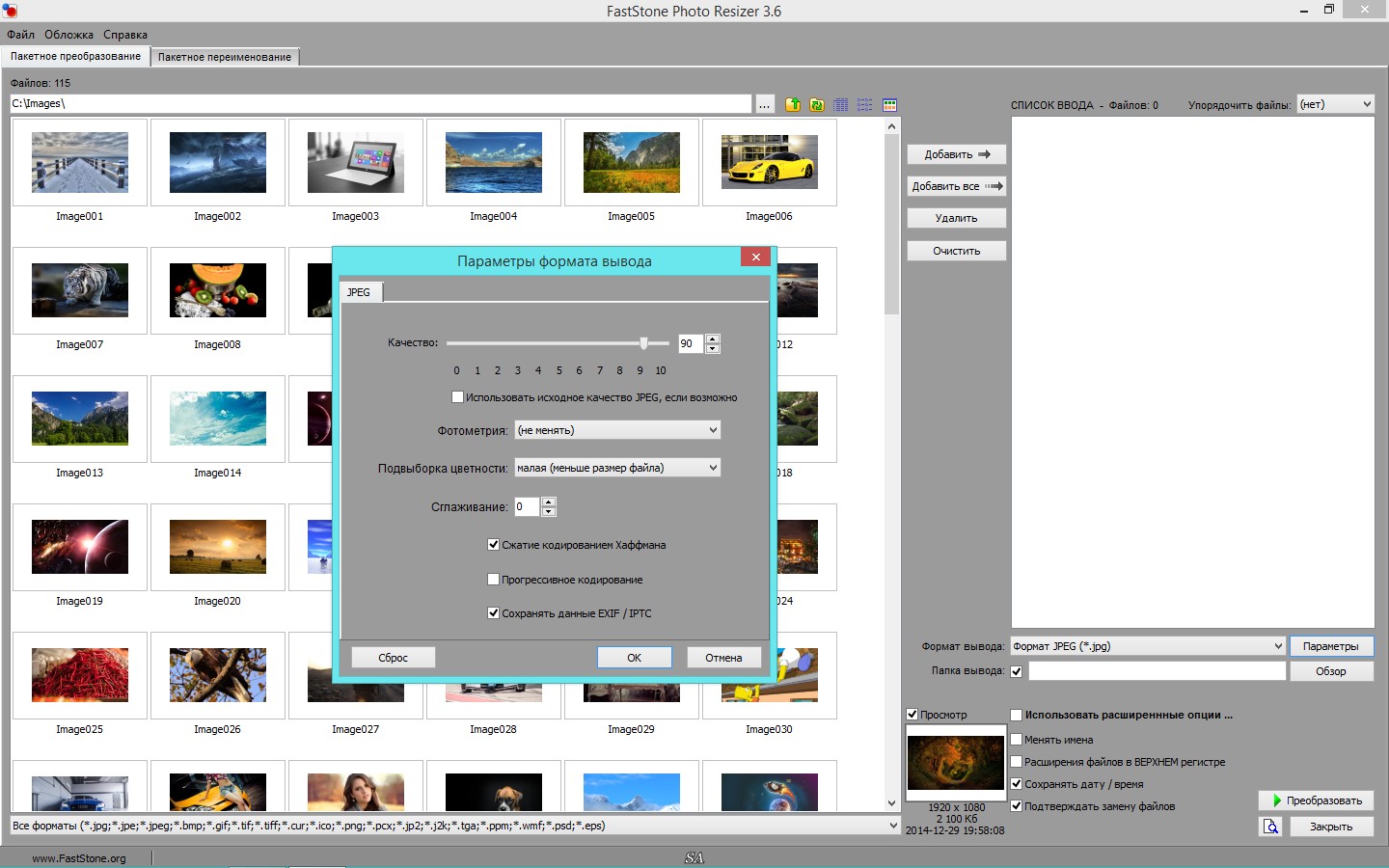Open the Формат вывода dropdown
The height and width of the screenshot is (868, 1389).
1147,646
